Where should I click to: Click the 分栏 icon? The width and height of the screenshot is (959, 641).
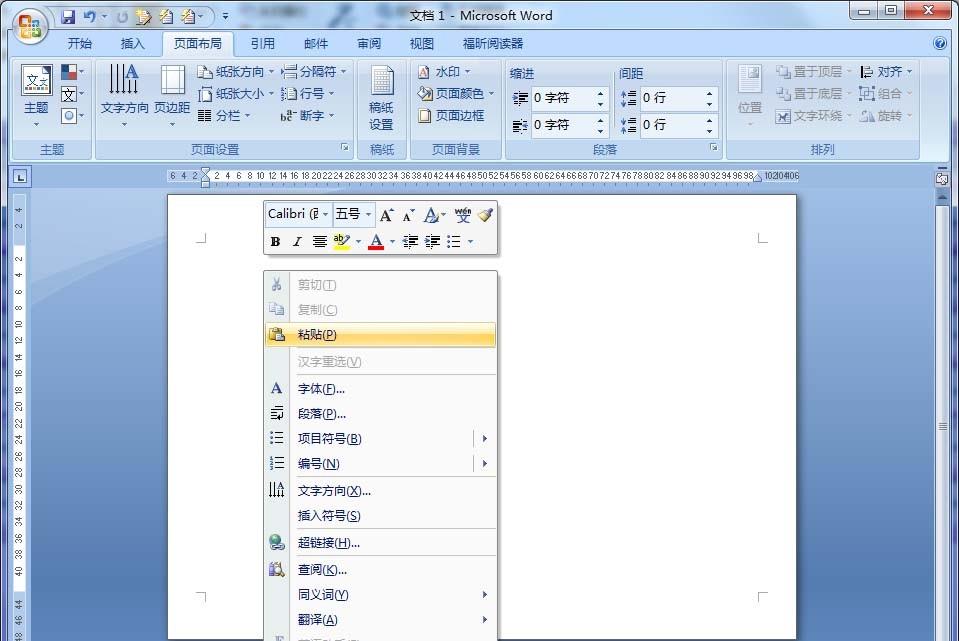228,115
